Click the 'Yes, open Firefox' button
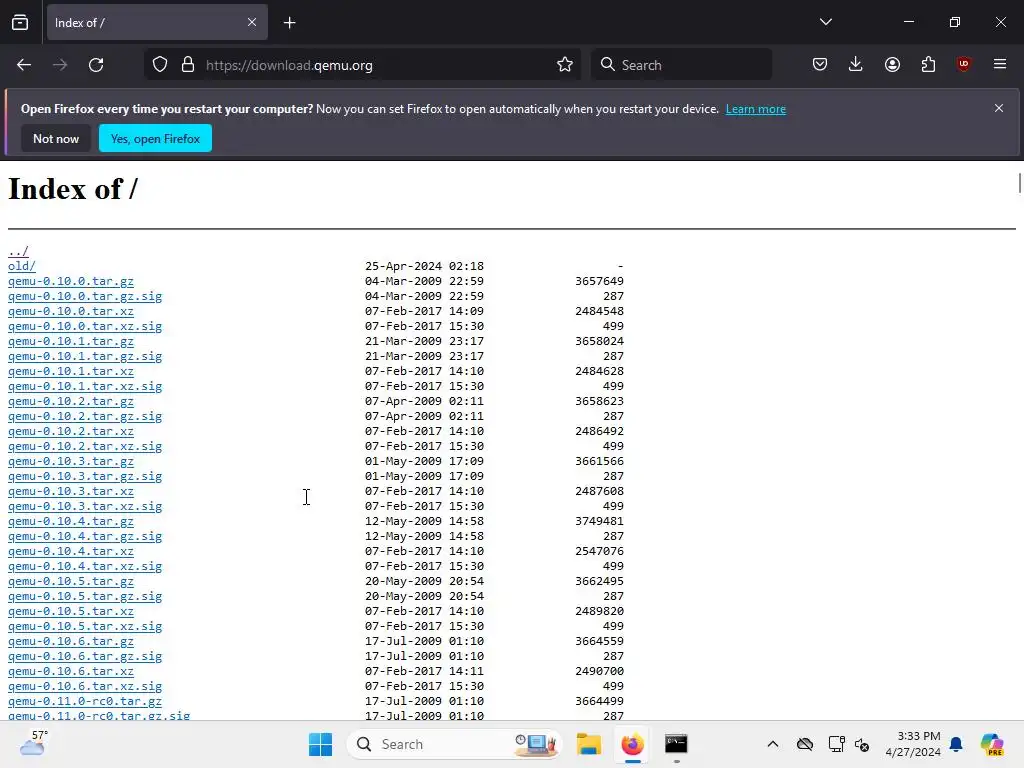Image resolution: width=1024 pixels, height=768 pixels. [x=155, y=138]
